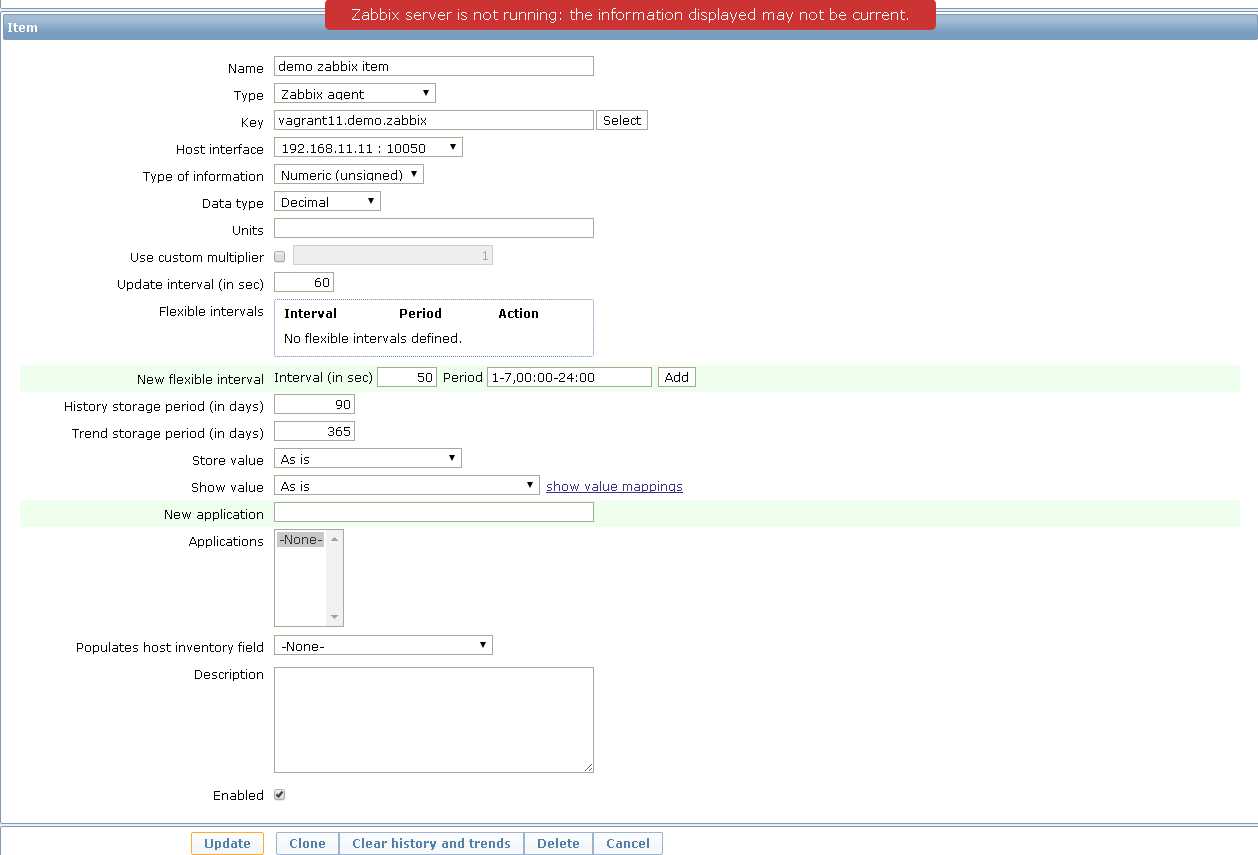1258x855 pixels.
Task: Open the Type of information dropdown
Action: (x=349, y=175)
